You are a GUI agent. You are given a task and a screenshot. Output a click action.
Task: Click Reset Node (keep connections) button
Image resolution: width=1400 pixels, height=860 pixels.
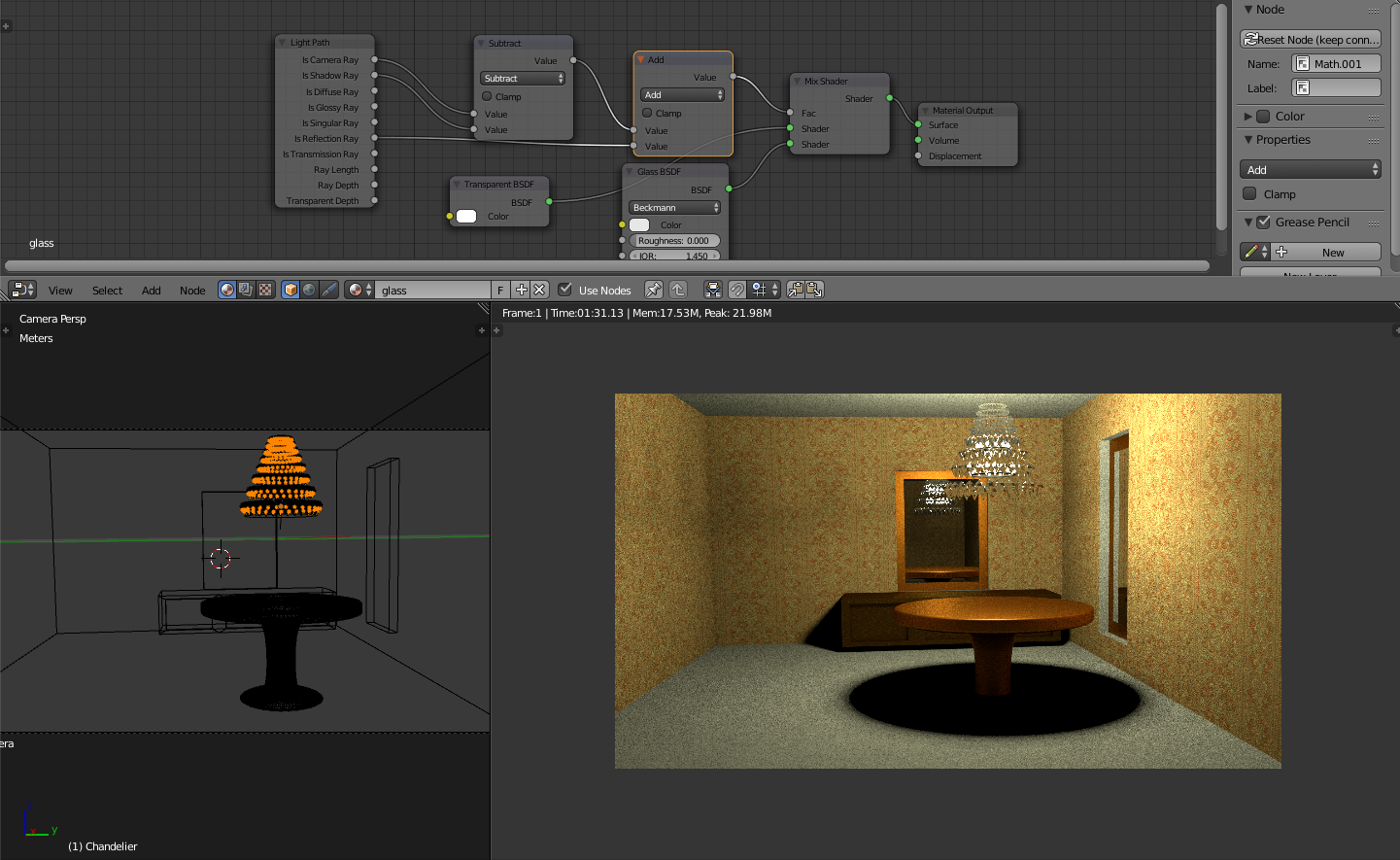[x=1311, y=40]
